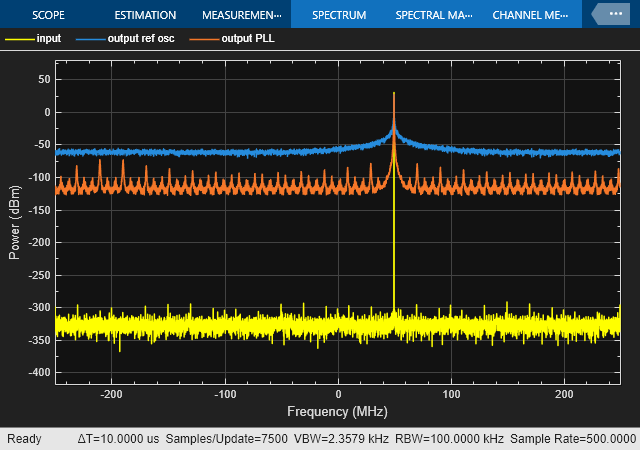640x450 pixels.
Task: Toggle output ref osc legend entry
Action: point(142,38)
